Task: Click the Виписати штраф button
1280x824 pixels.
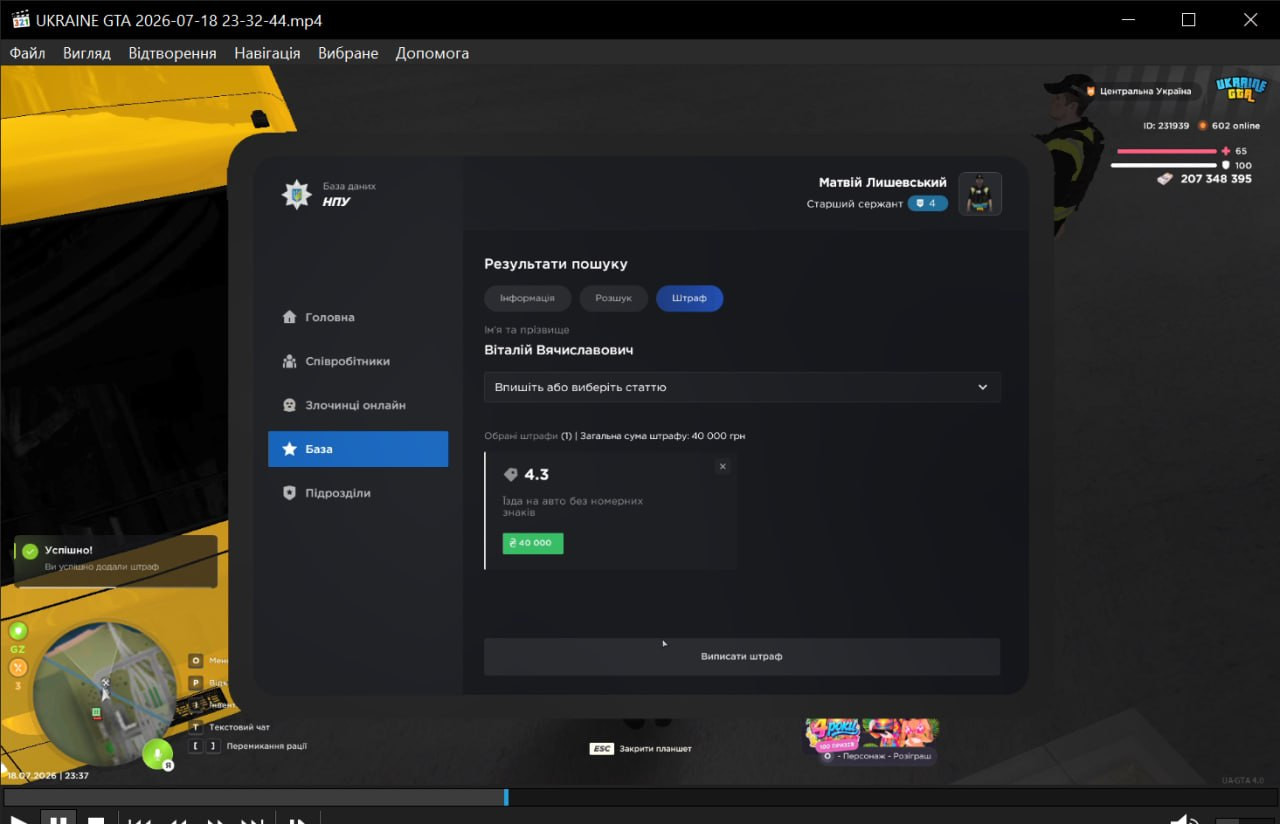Action: tap(742, 657)
